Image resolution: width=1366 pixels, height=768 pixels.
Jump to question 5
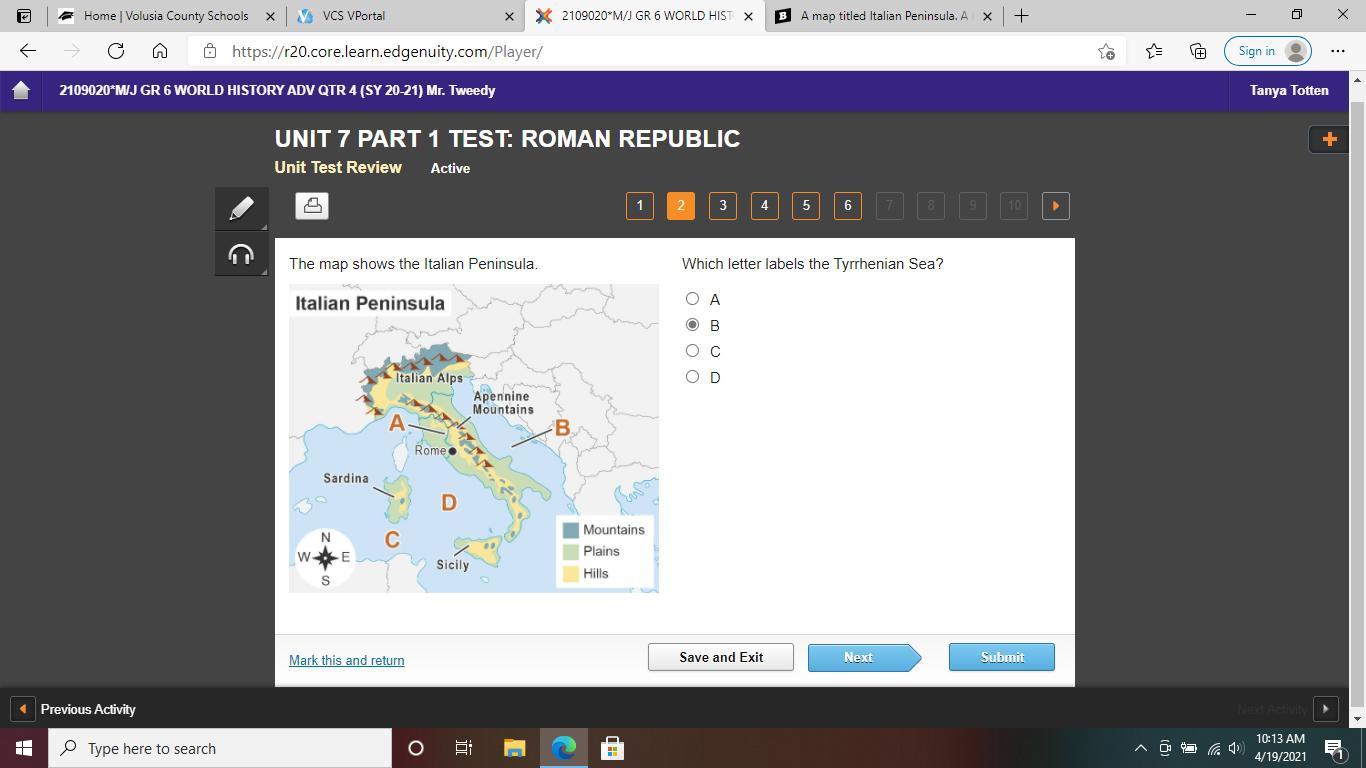806,206
